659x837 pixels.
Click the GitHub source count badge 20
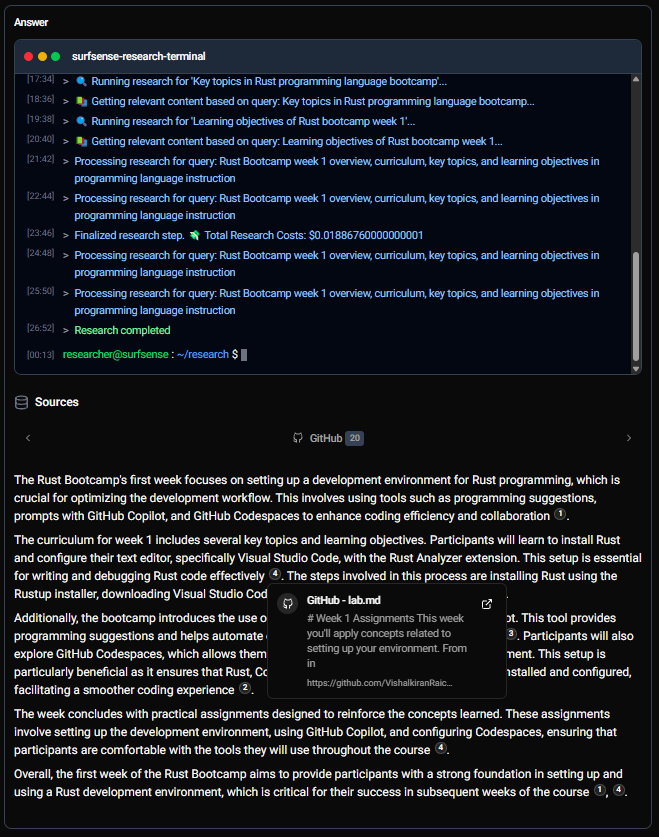[x=355, y=438]
